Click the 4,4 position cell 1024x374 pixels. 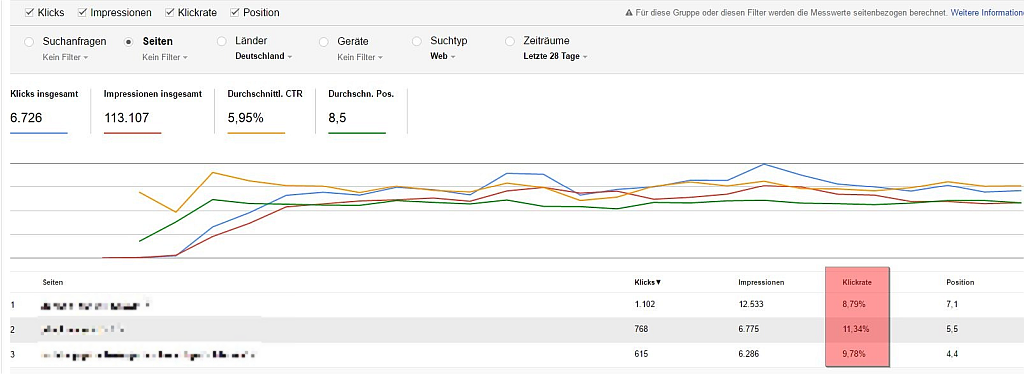951,355
